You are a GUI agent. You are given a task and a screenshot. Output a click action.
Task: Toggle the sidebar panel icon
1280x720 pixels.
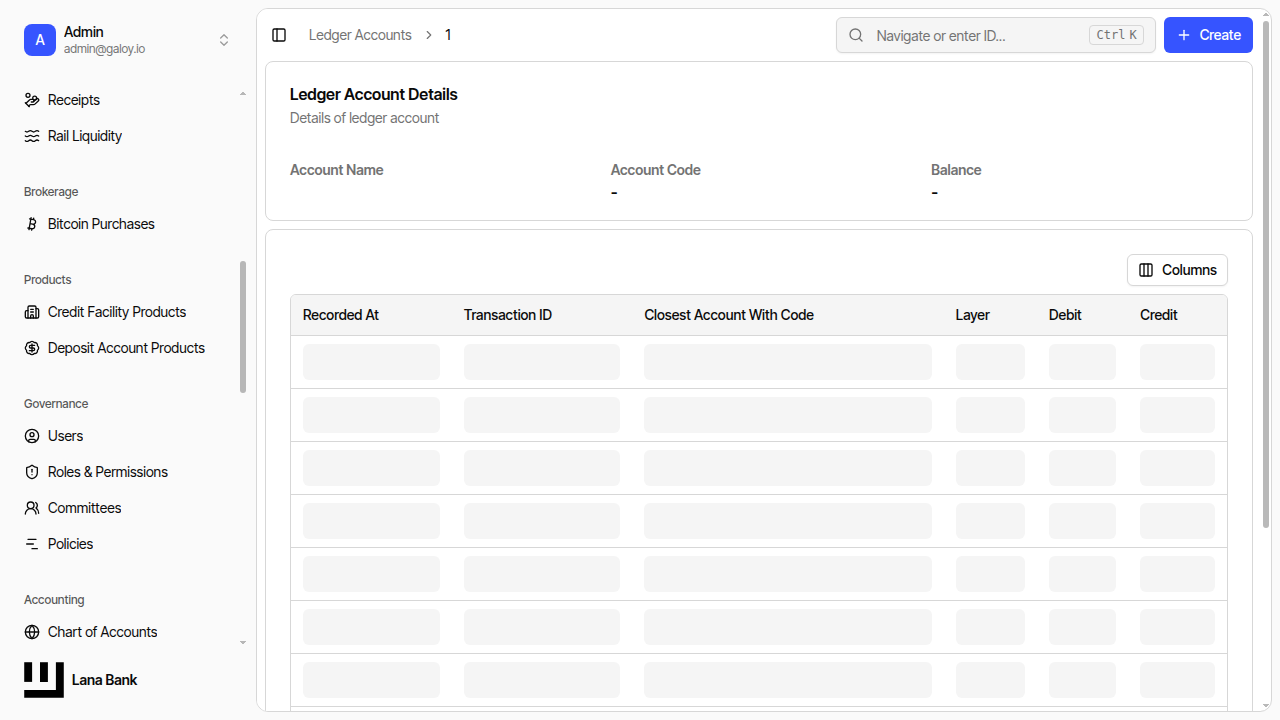(x=279, y=35)
